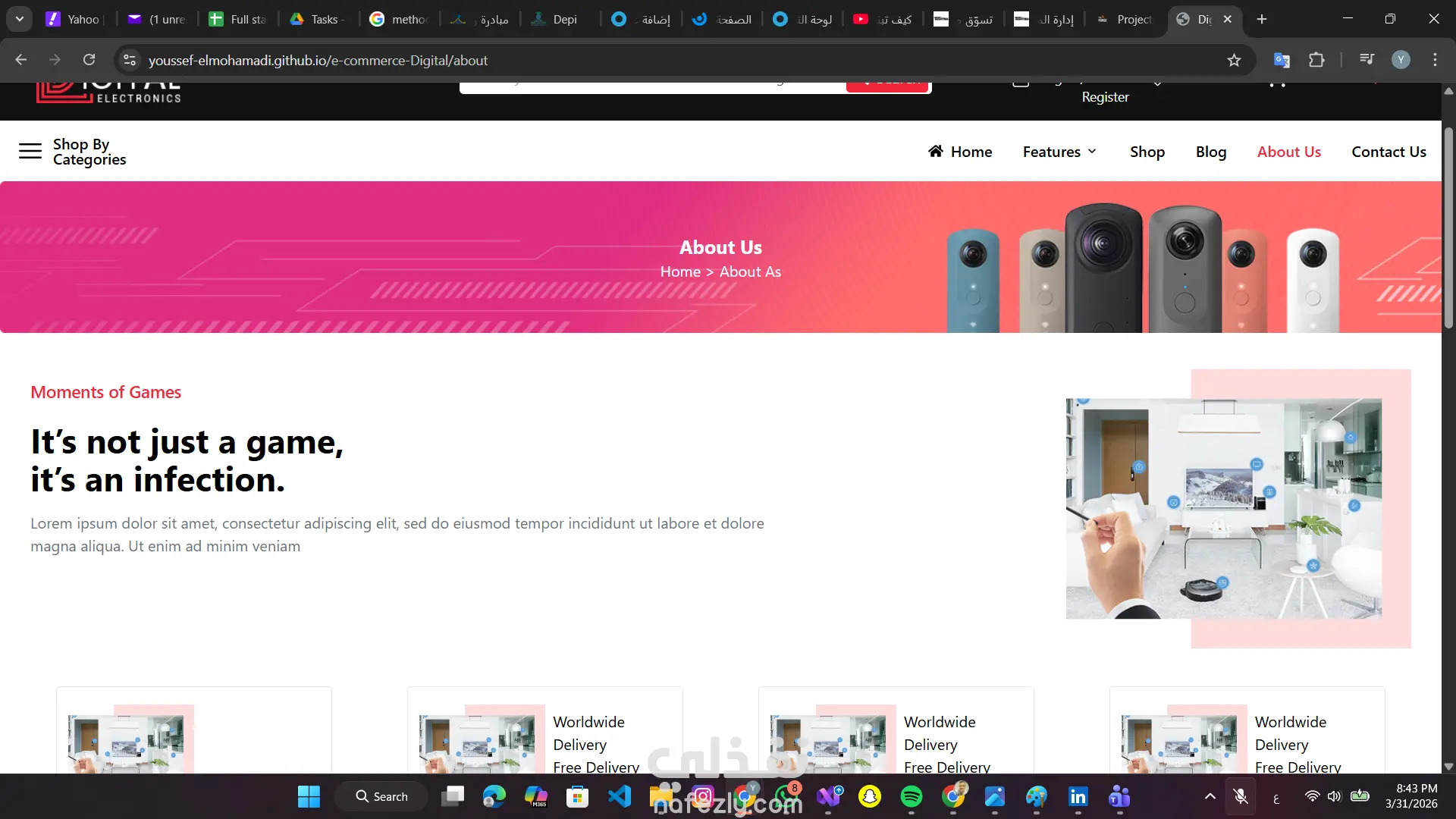This screenshot has width=1456, height=819.
Task: Toggle the muted microphone tray icon
Action: [1241, 796]
